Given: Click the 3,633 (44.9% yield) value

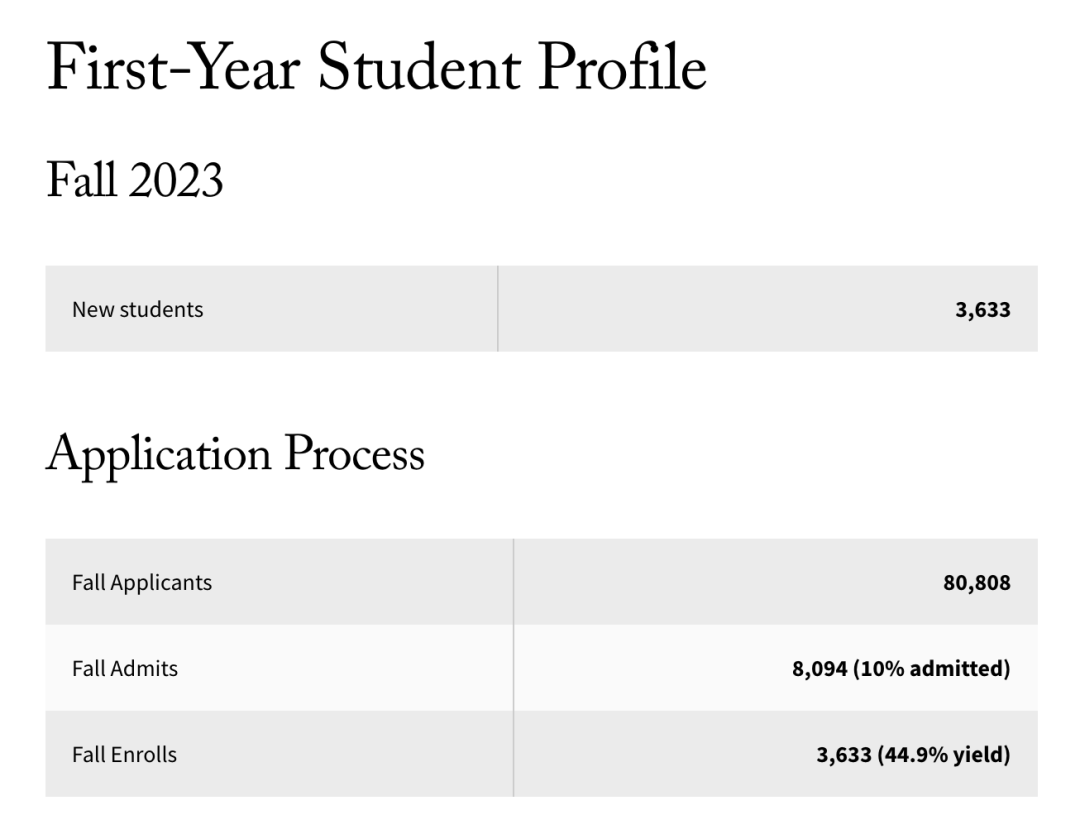Looking at the screenshot, I should point(913,755).
